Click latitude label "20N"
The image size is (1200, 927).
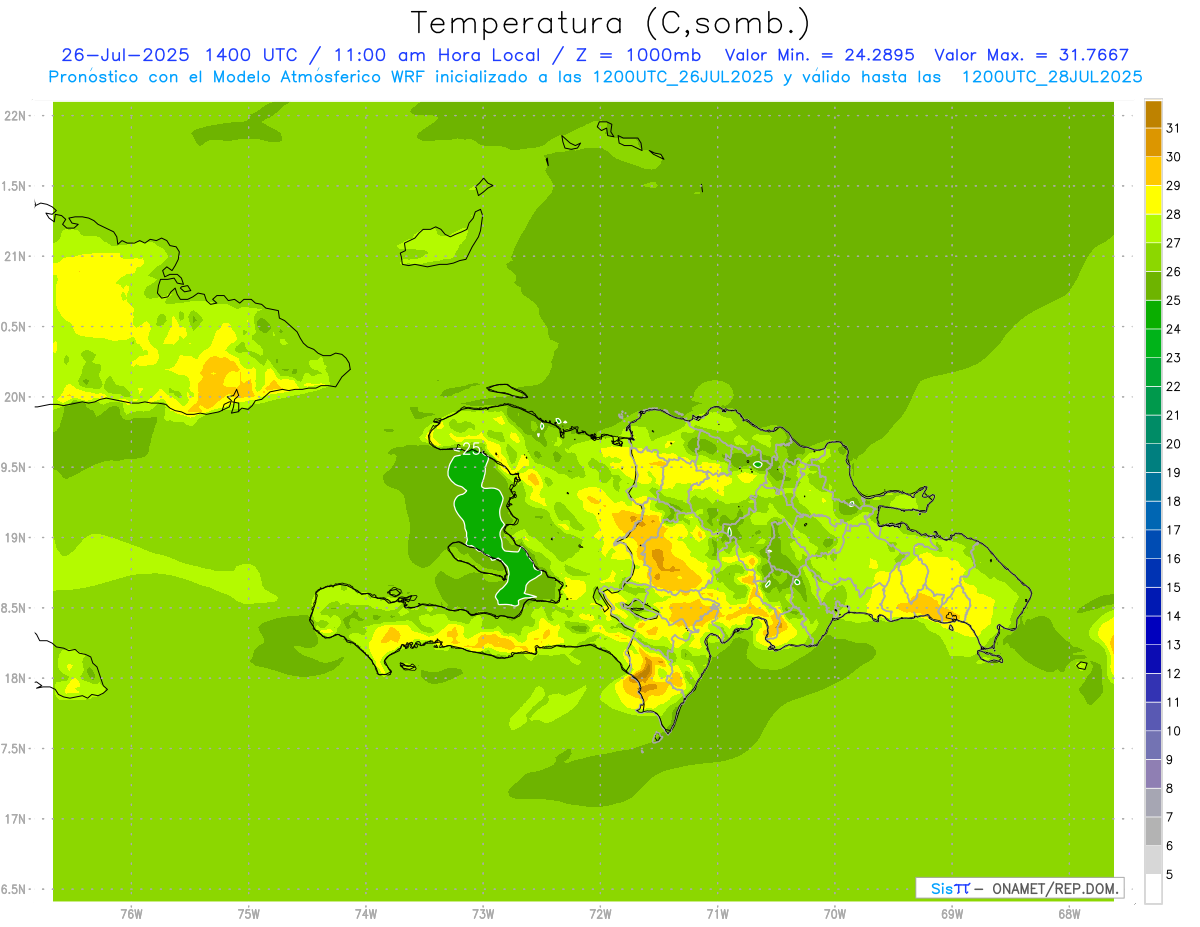point(14,397)
